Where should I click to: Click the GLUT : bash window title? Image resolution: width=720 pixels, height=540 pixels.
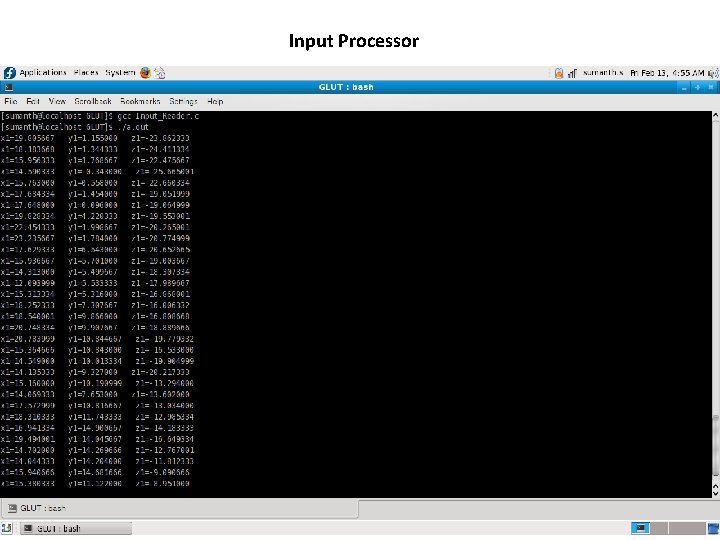346,87
